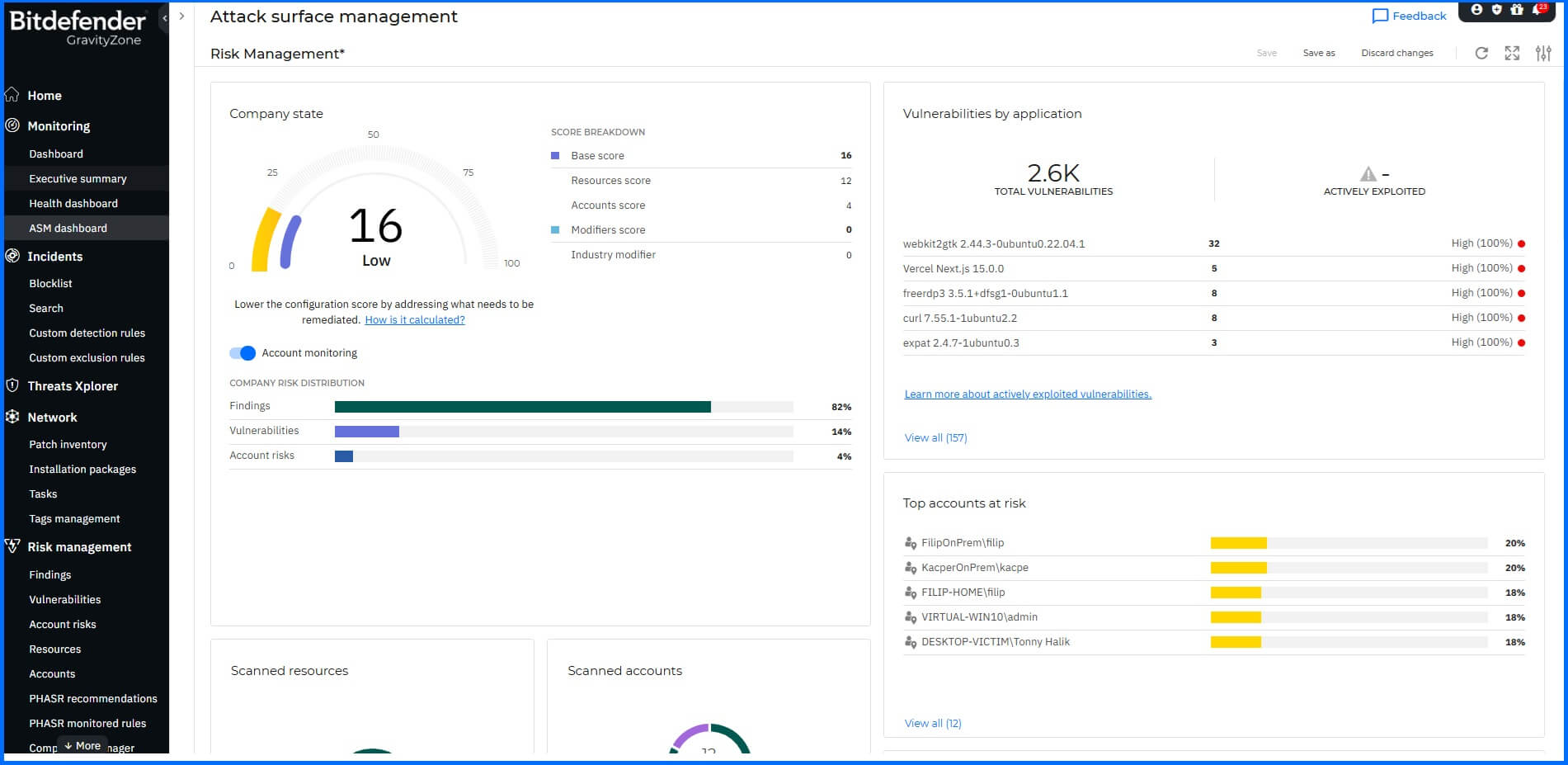Toggle the Account monitoring switch
This screenshot has width=1568, height=765.
click(242, 353)
